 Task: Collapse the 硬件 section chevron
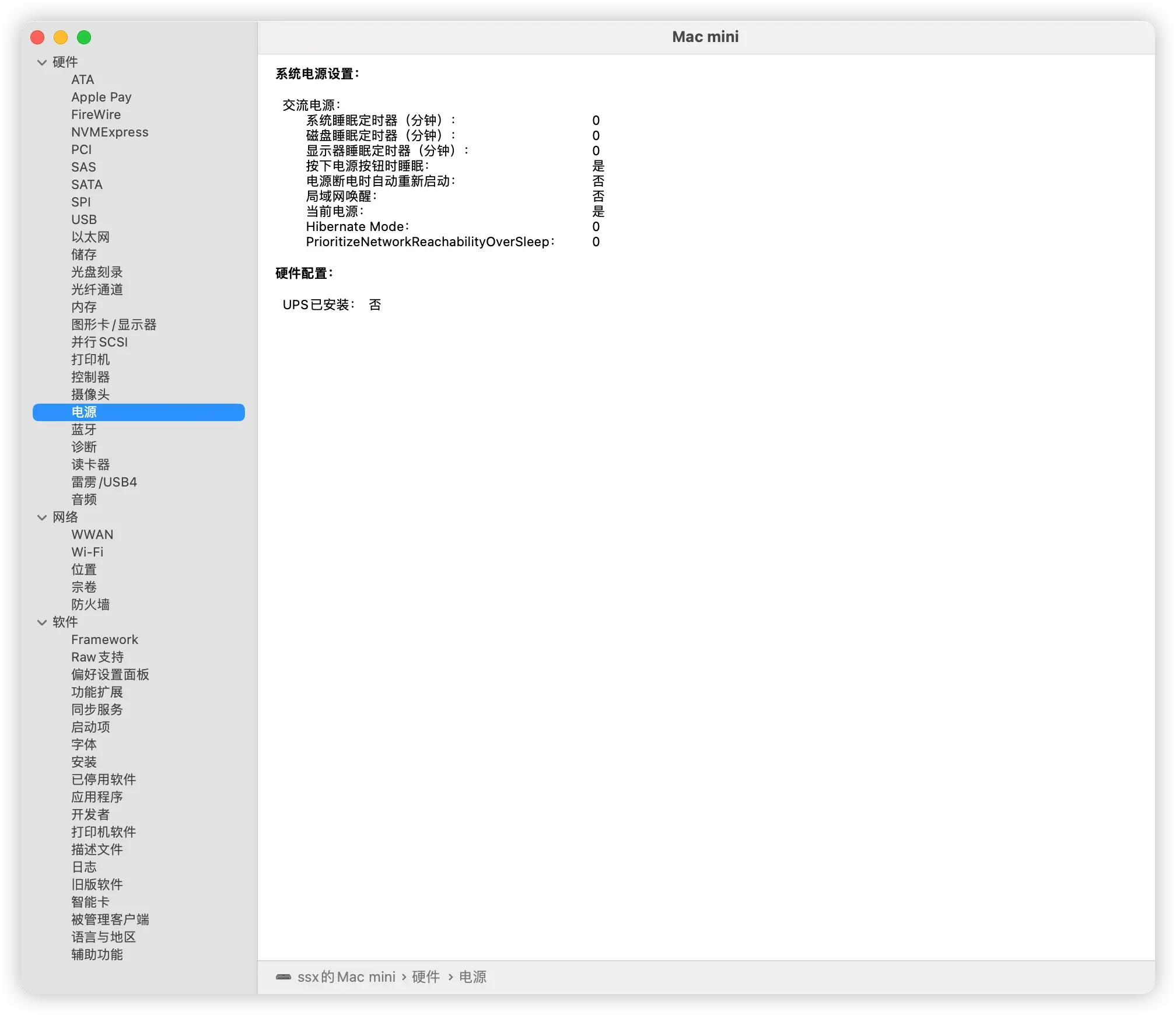click(x=42, y=62)
